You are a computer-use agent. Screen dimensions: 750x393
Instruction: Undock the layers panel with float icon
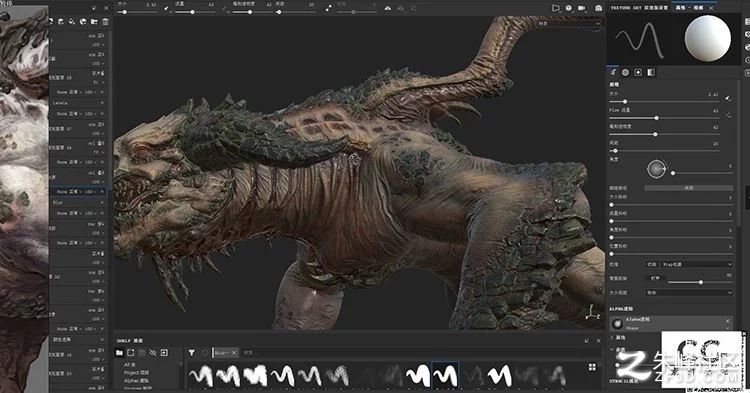[94, 8]
